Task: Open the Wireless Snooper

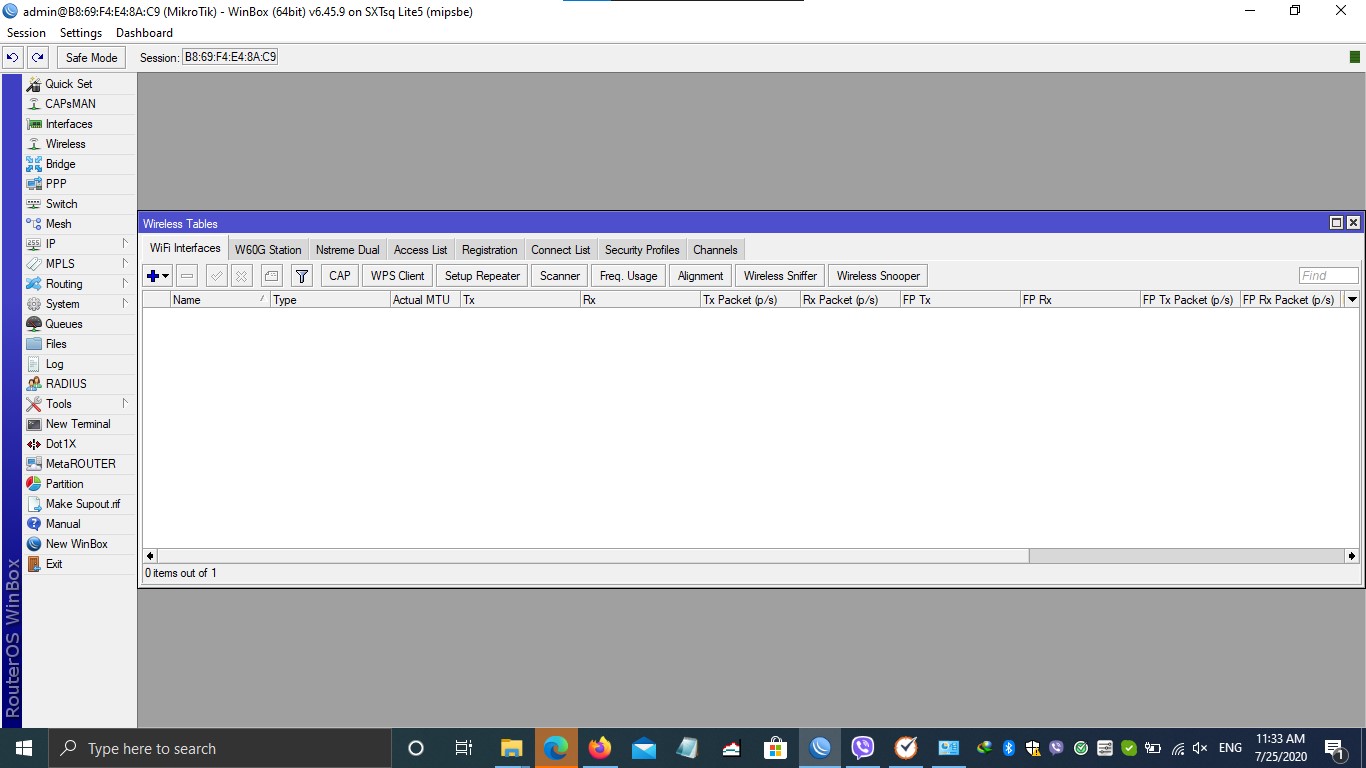Action: (878, 276)
